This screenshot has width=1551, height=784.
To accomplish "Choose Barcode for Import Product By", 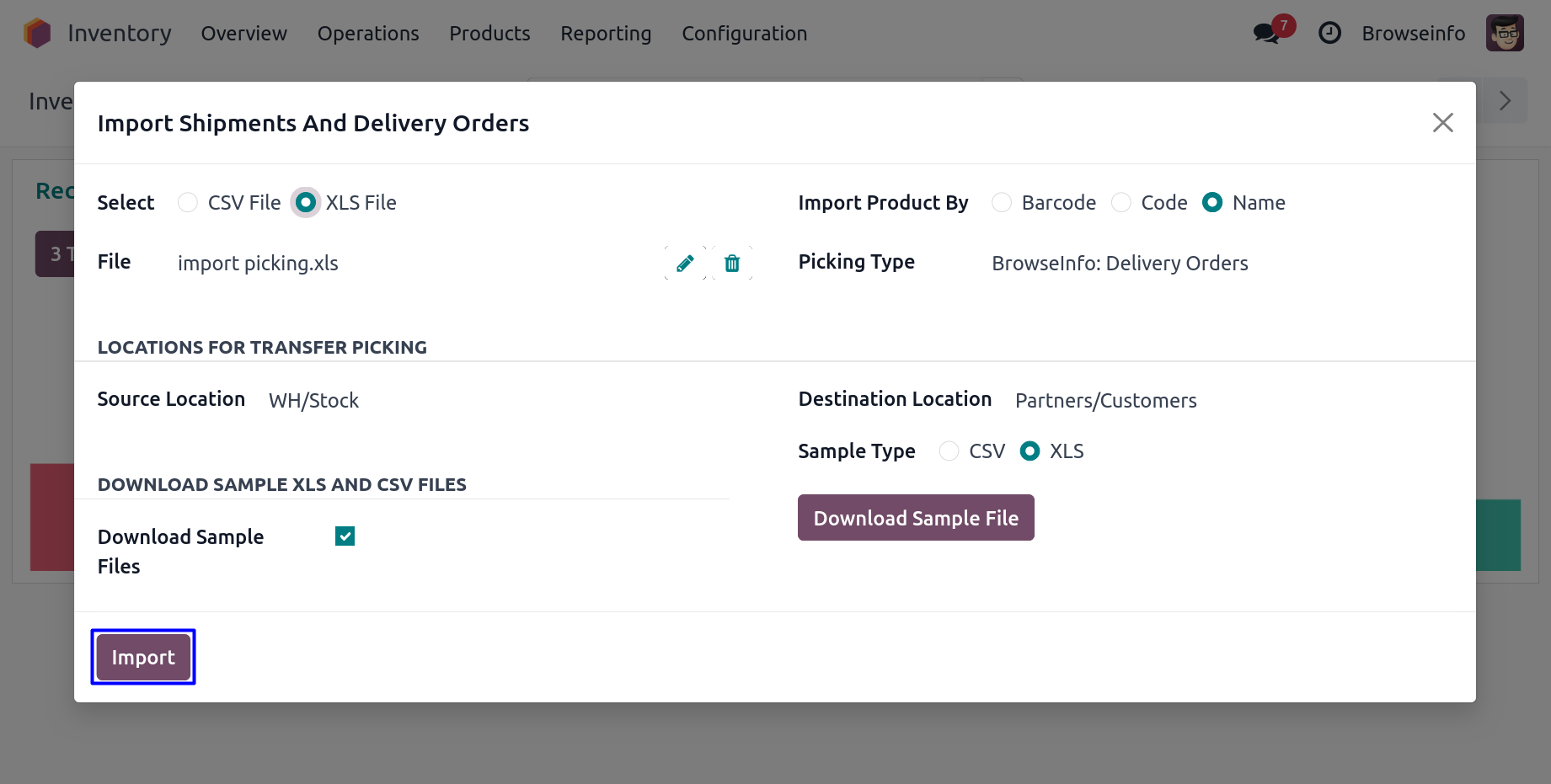I will (1002, 203).
